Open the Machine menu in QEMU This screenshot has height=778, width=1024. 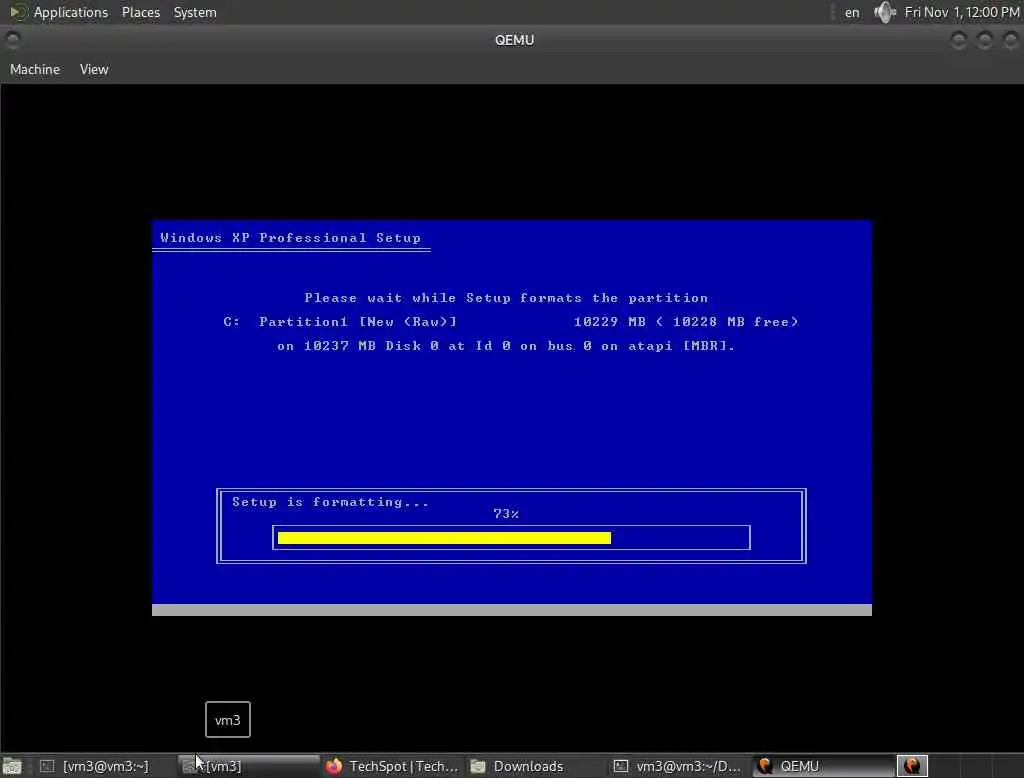(x=35, y=69)
